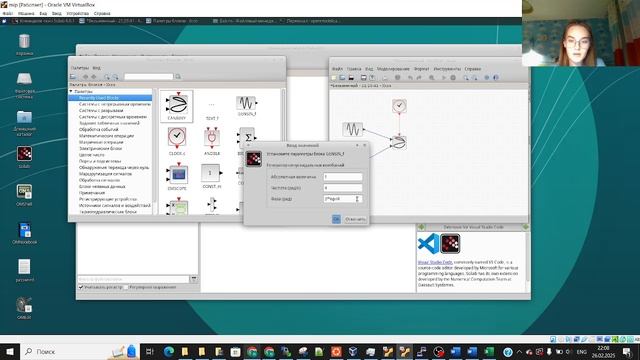Click Redo arrow in Xcos toolbar
The width and height of the screenshot is (640, 360).
point(419,78)
